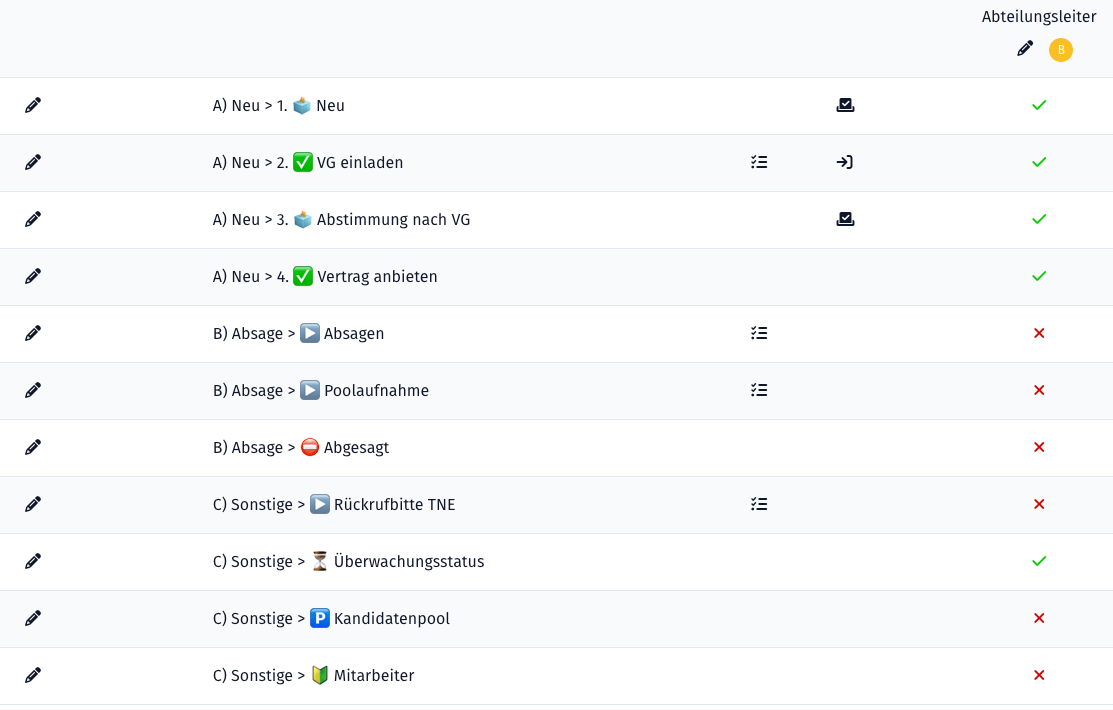
Task: Click checklist icon for 'Poolaufnahme' row
Action: pos(759,390)
